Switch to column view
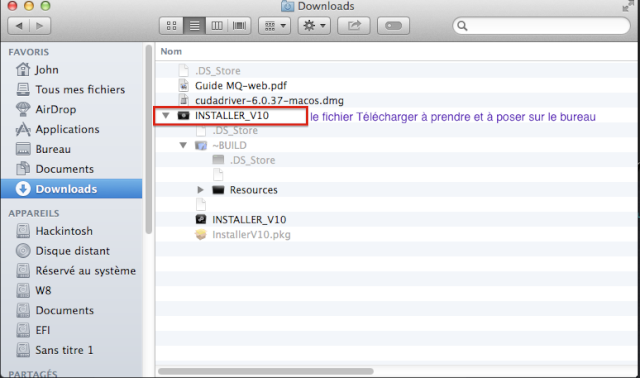Image resolution: width=640 pixels, height=378 pixels. pos(217,26)
